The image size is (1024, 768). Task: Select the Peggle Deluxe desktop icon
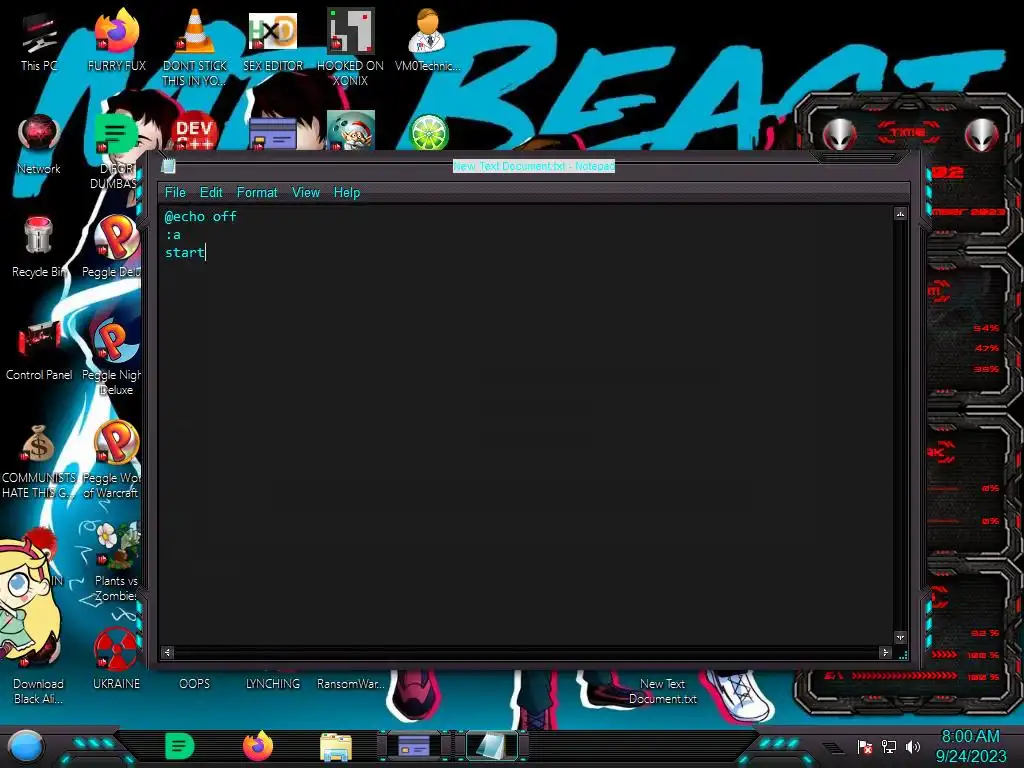pos(116,248)
